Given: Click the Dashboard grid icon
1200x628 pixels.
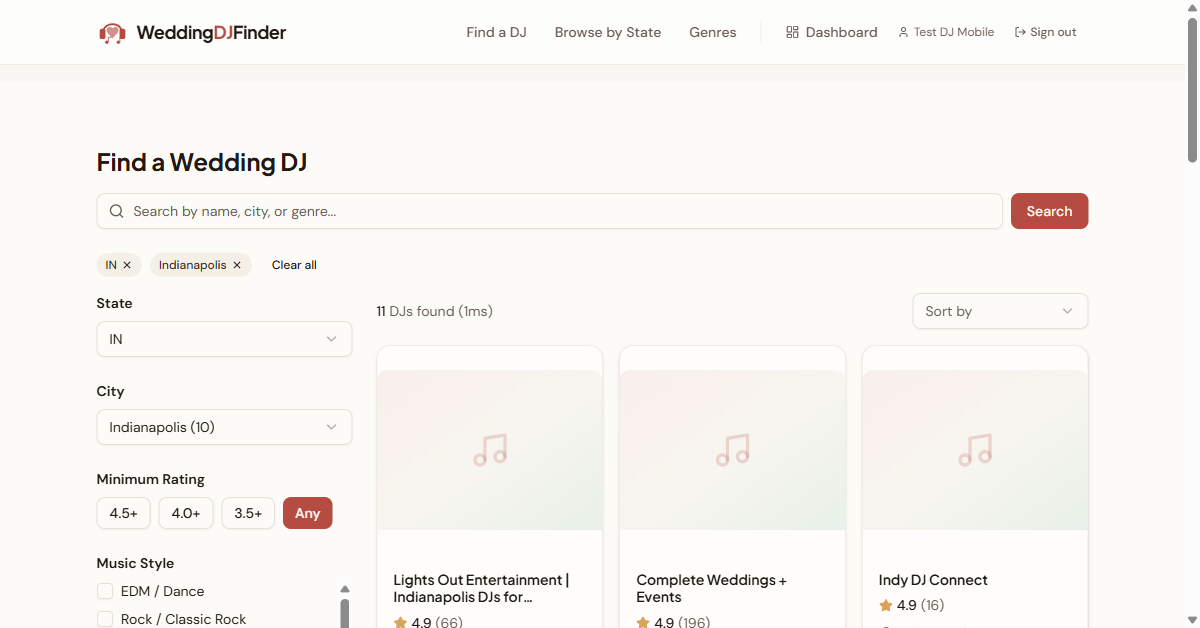Looking at the screenshot, I should pyautogui.click(x=792, y=32).
